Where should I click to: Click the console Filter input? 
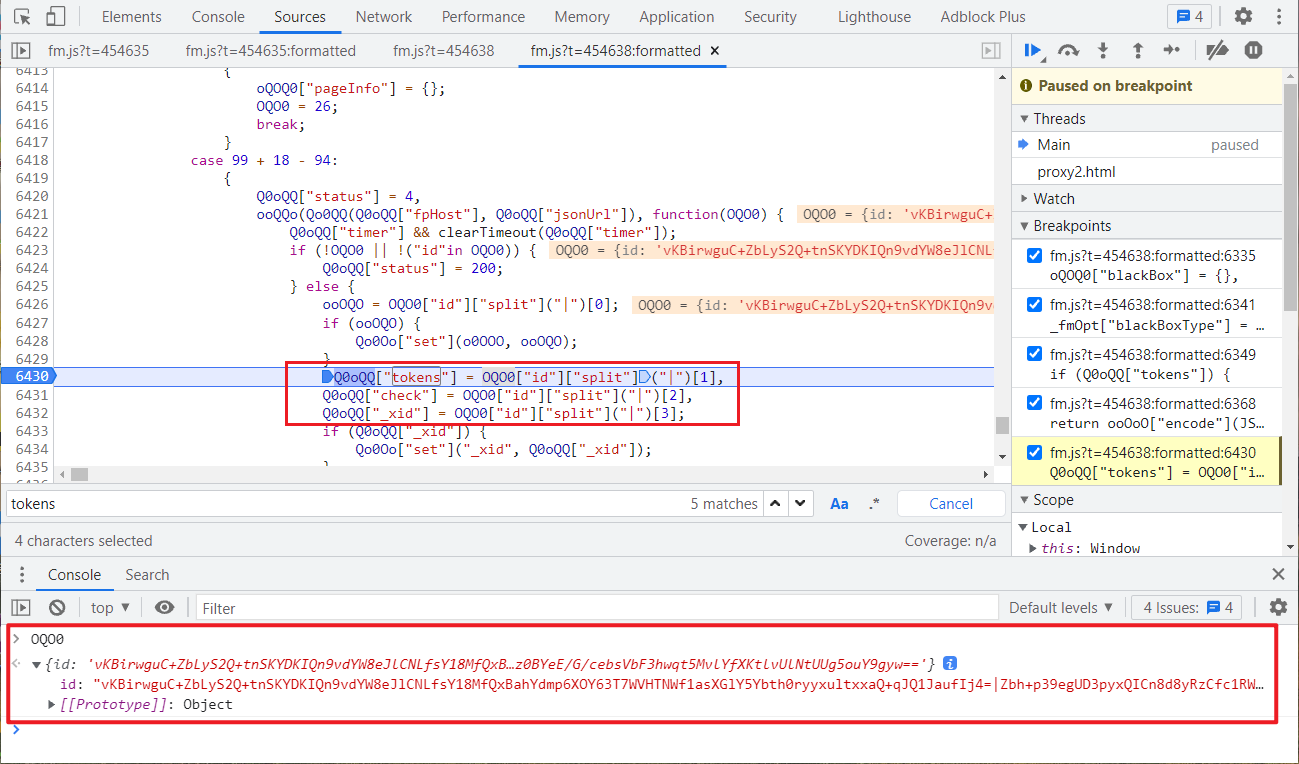point(597,607)
